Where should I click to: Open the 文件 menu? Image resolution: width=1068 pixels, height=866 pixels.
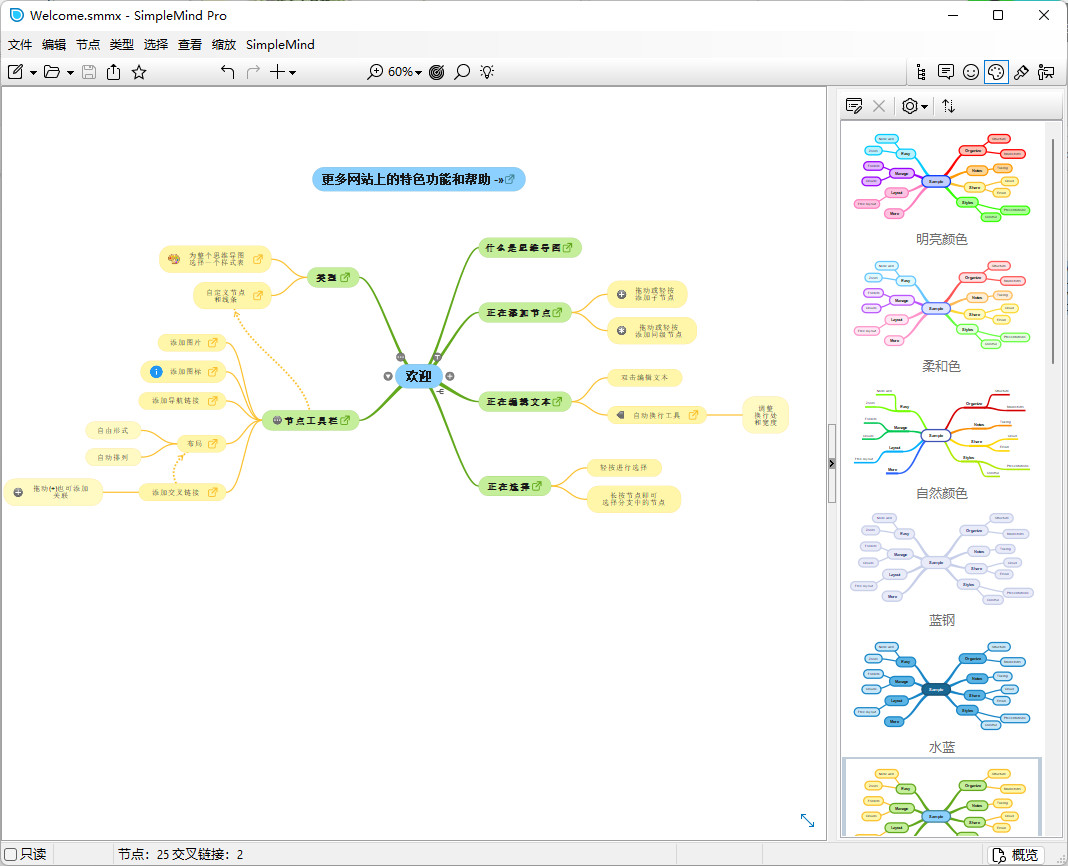coord(20,44)
